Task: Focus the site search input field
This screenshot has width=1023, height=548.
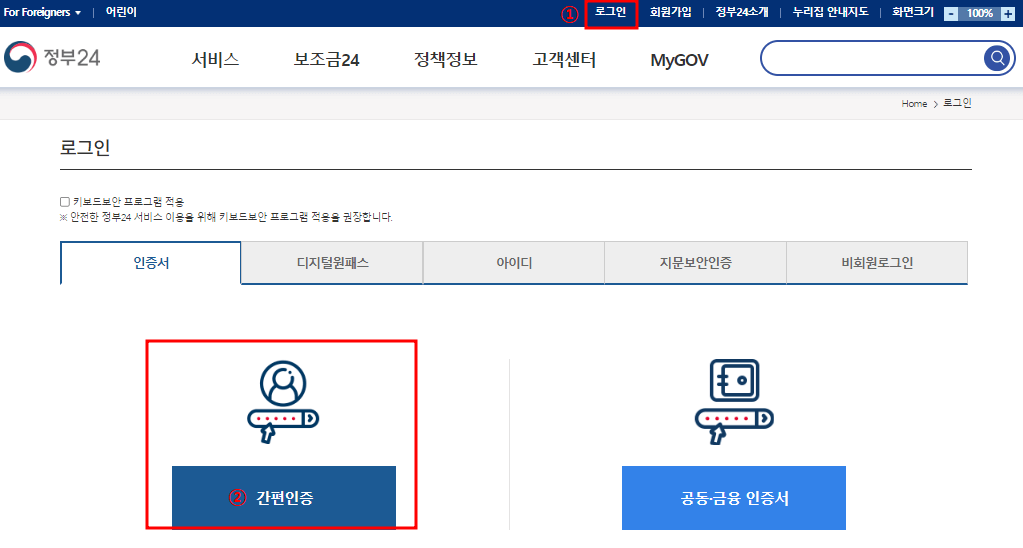Action: coord(872,58)
